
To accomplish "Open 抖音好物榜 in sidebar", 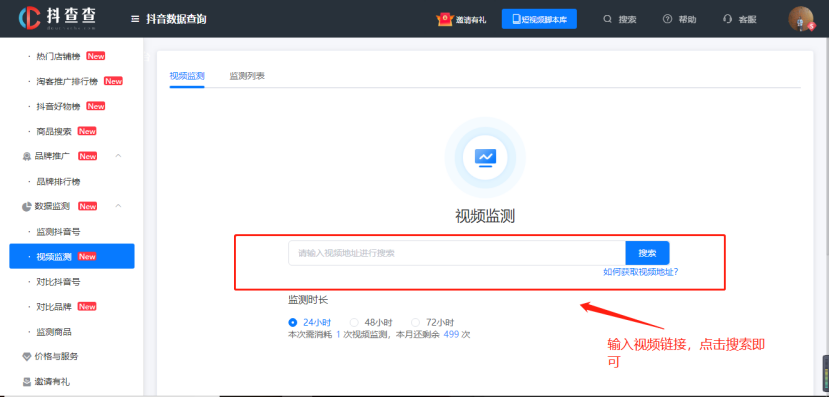I will tap(58, 106).
